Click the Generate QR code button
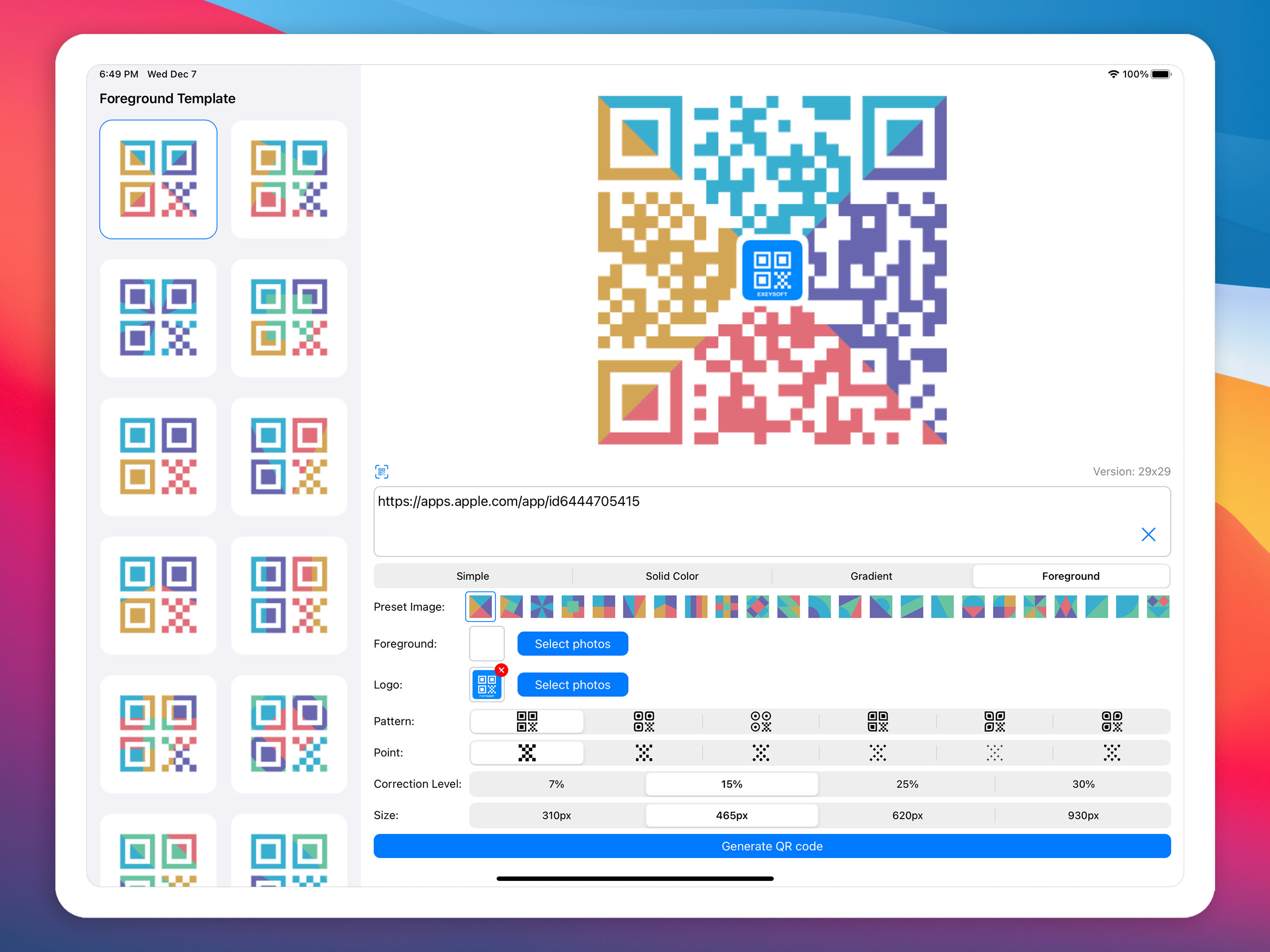 pyautogui.click(x=772, y=846)
